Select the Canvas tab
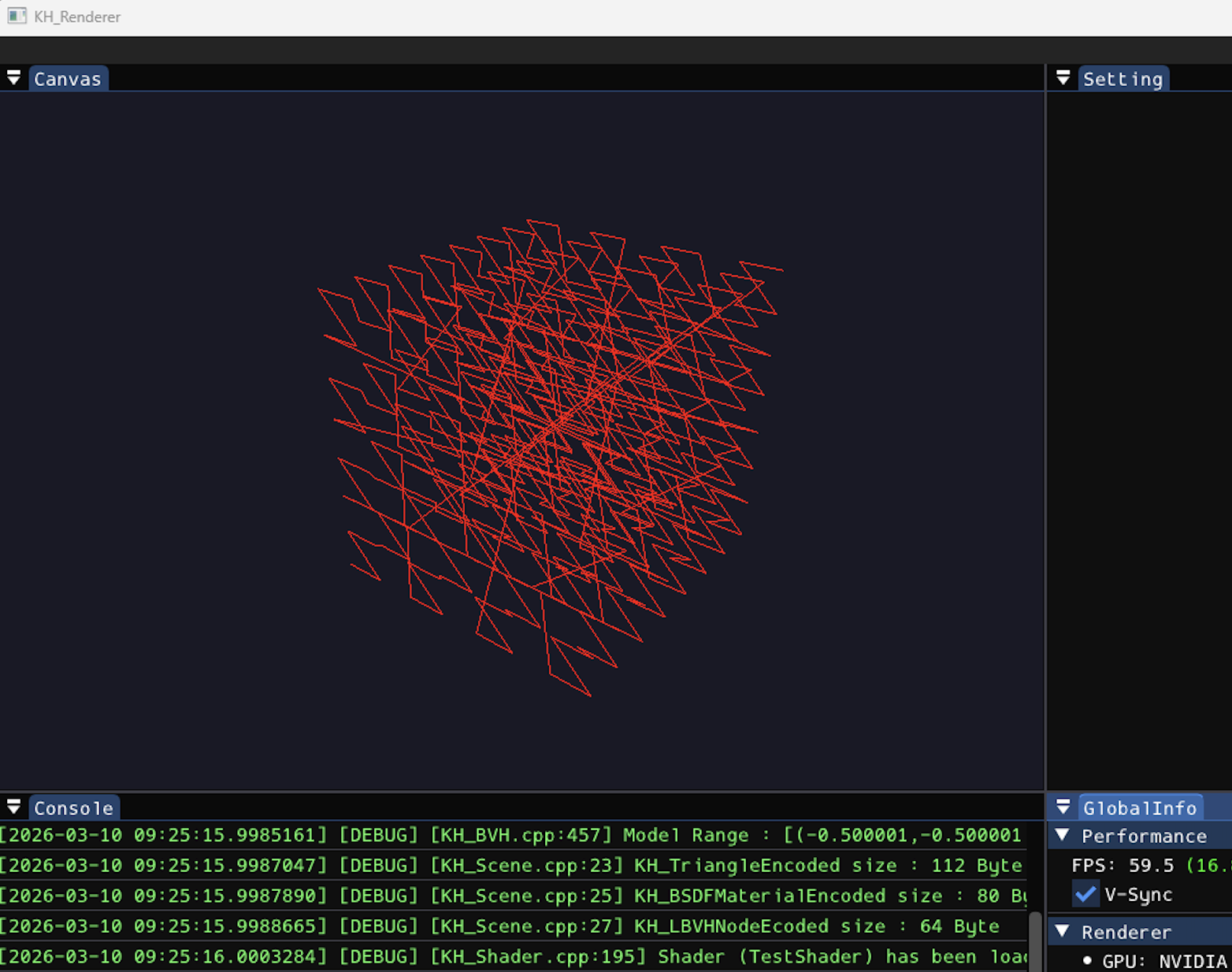1232x972 pixels. tap(68, 79)
